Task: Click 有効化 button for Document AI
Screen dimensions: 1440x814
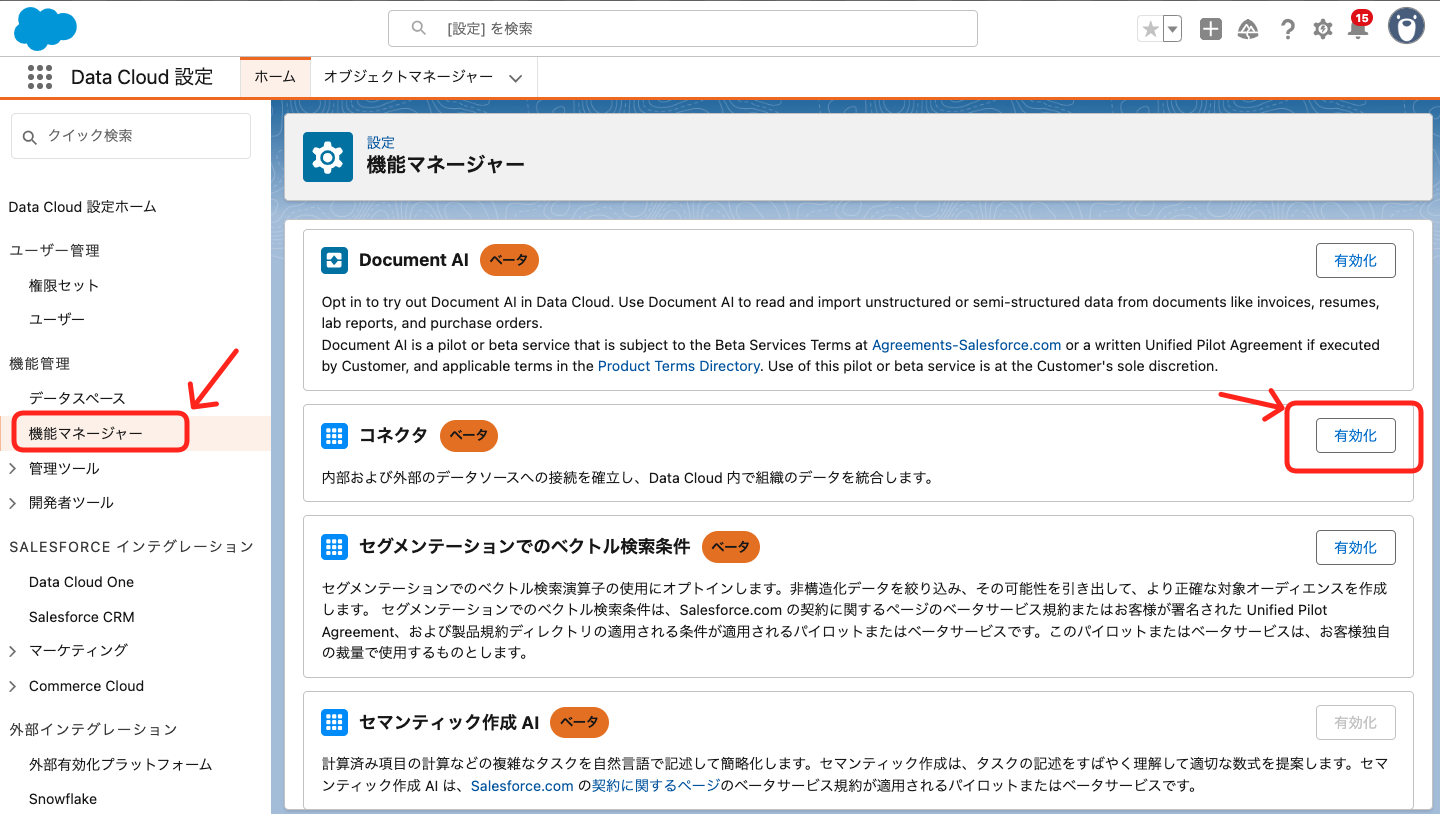Action: pyautogui.click(x=1355, y=260)
